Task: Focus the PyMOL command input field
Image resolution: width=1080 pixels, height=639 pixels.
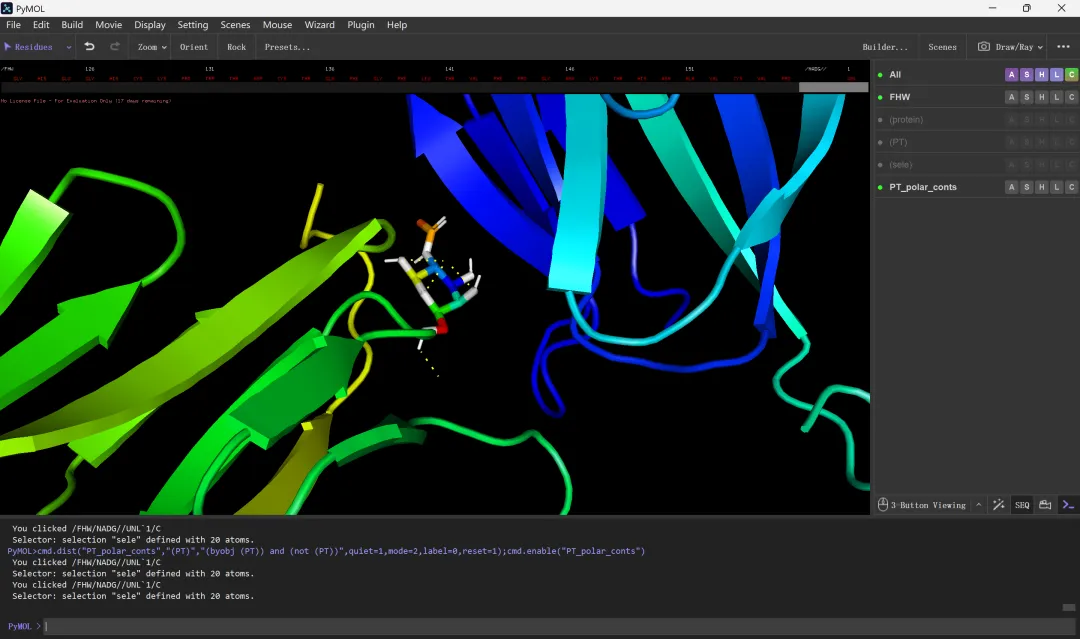Action: [559, 626]
